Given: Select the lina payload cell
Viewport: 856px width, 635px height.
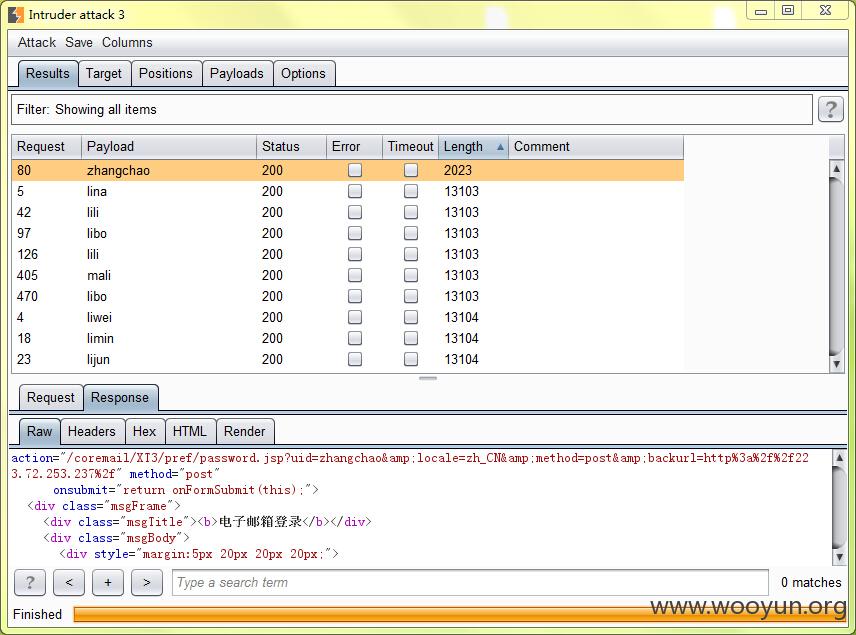Looking at the screenshot, I should tap(169, 191).
